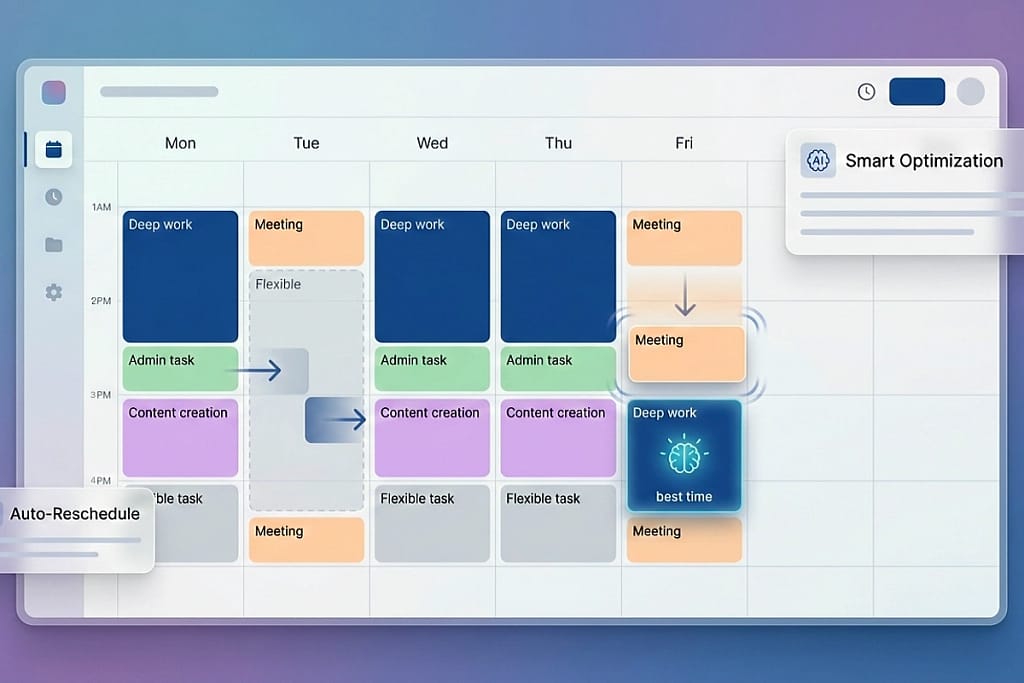Select the Content creation block on Wednesday

click(x=431, y=437)
